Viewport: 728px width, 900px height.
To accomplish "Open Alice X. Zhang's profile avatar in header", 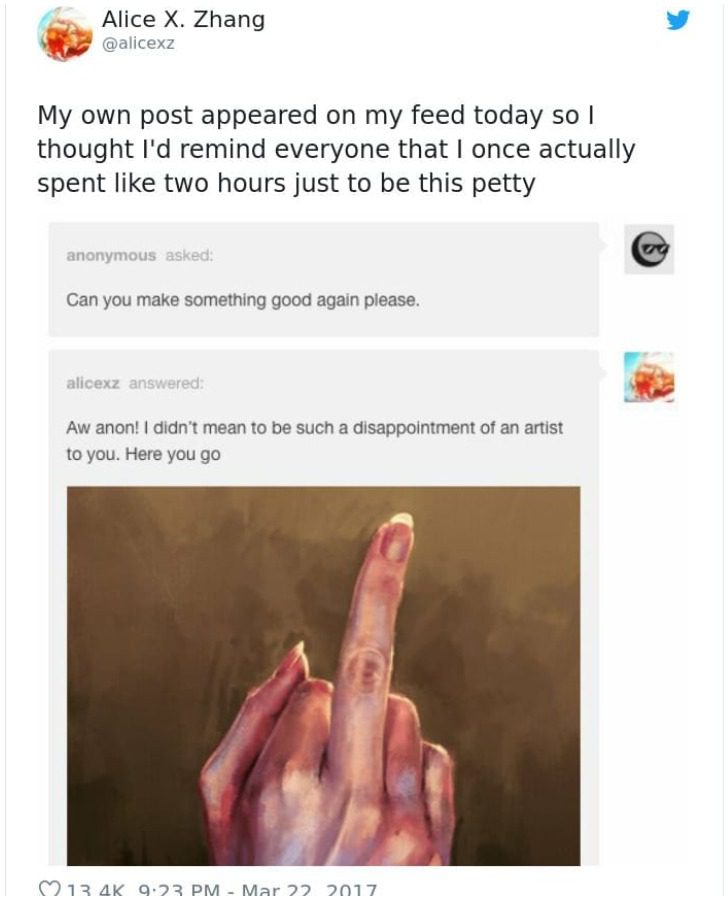I will pyautogui.click(x=65, y=34).
